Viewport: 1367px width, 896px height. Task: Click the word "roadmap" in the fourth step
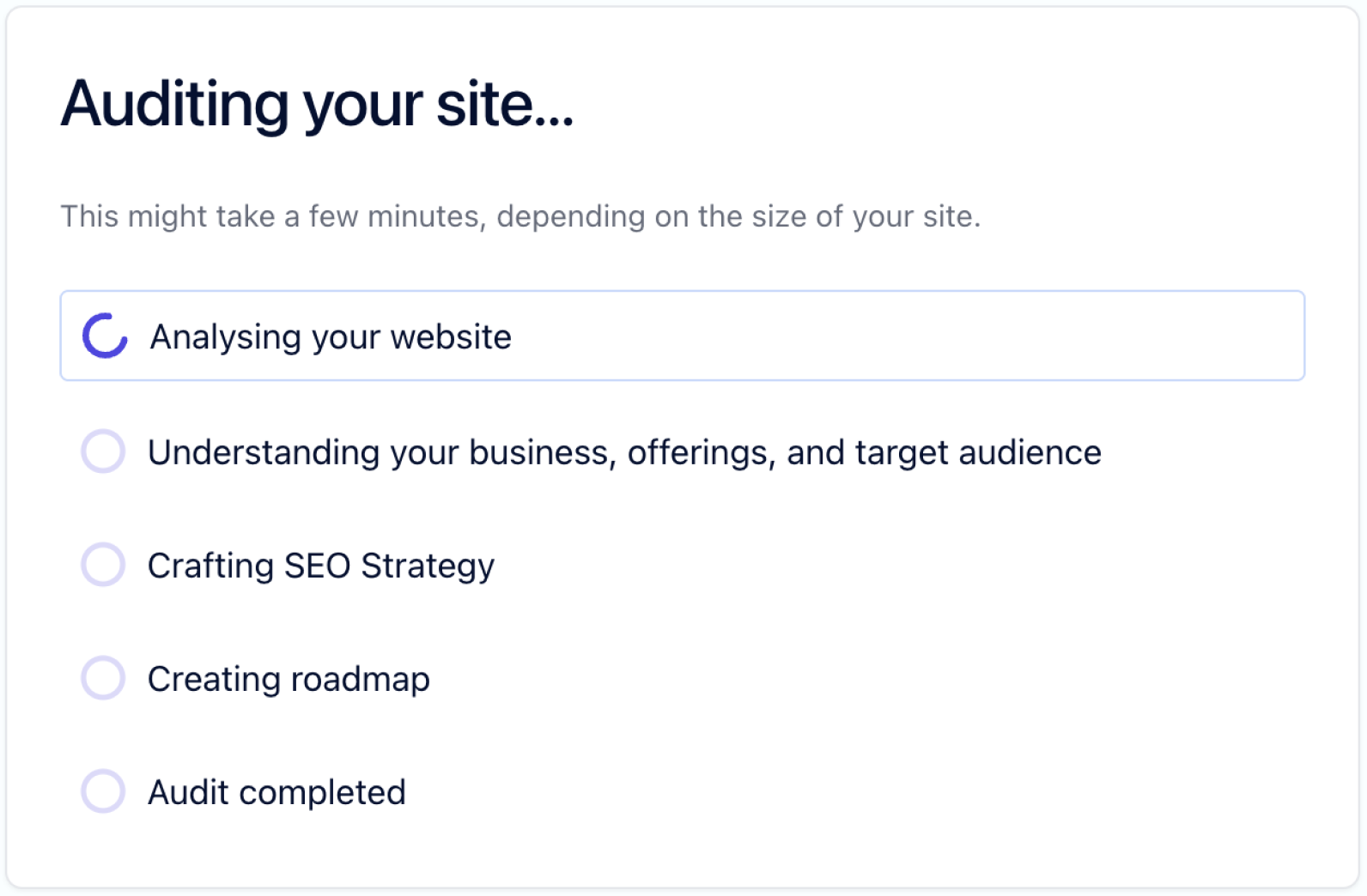point(360,680)
